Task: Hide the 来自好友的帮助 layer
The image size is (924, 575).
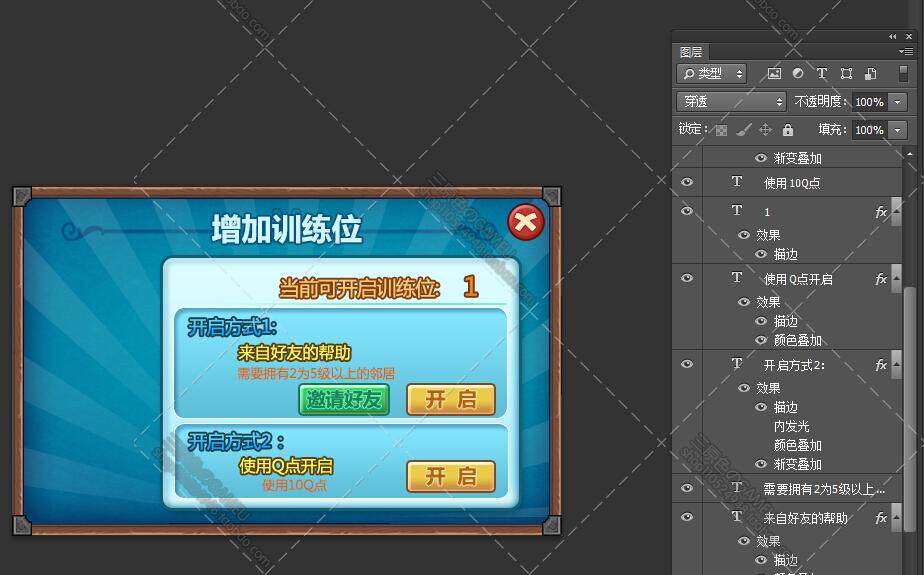Action: [687, 517]
